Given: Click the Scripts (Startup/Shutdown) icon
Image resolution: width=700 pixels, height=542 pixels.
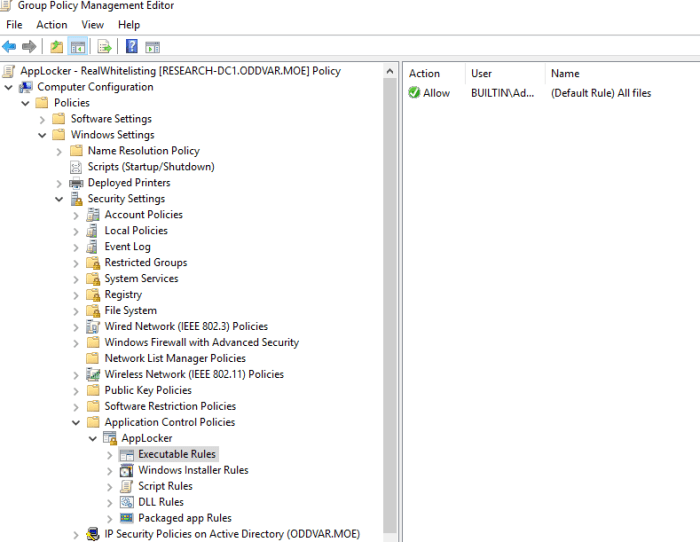Looking at the screenshot, I should 76,167.
